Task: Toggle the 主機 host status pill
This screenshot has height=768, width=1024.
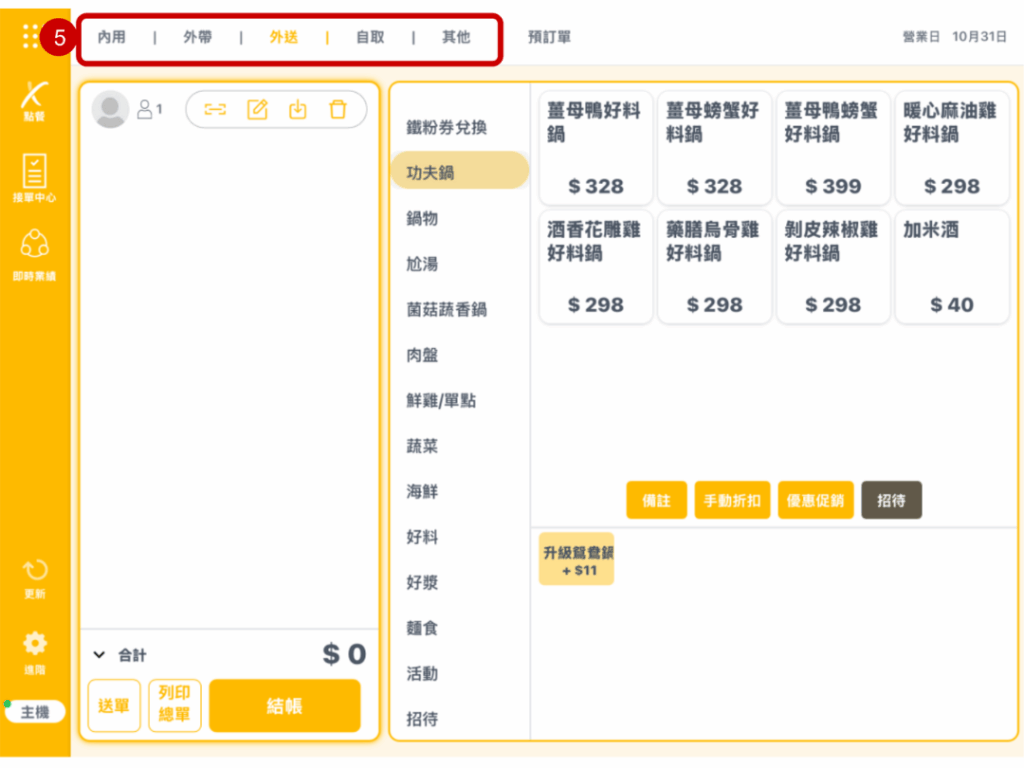Action: point(35,712)
